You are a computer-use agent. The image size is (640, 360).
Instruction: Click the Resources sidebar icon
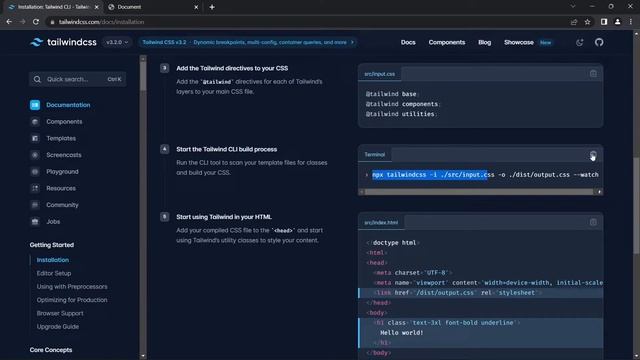pyautogui.click(x=35, y=188)
